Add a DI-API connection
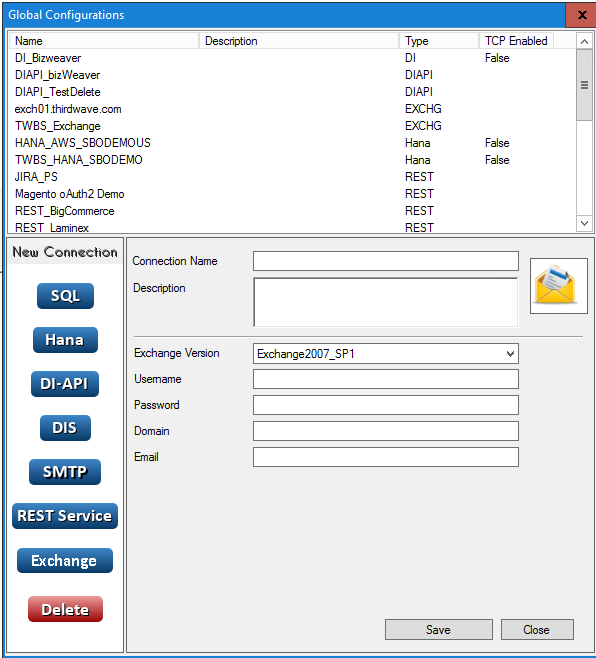Screen dimensions: 596x658 (65, 384)
